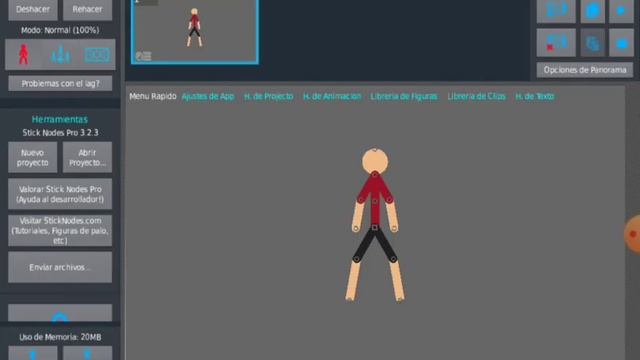Select the stick figure's right hand node
This screenshot has width=640, height=360.
tap(394, 229)
